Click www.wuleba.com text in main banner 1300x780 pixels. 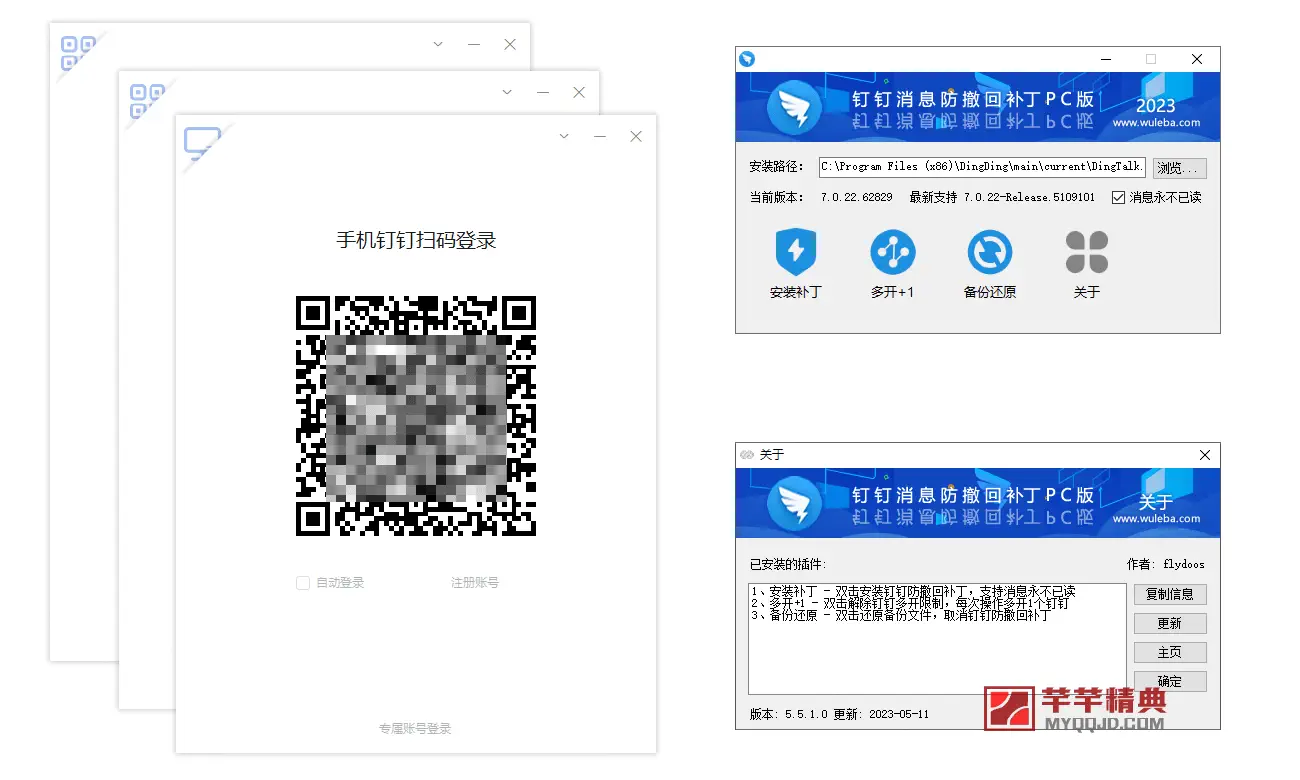point(1157,123)
